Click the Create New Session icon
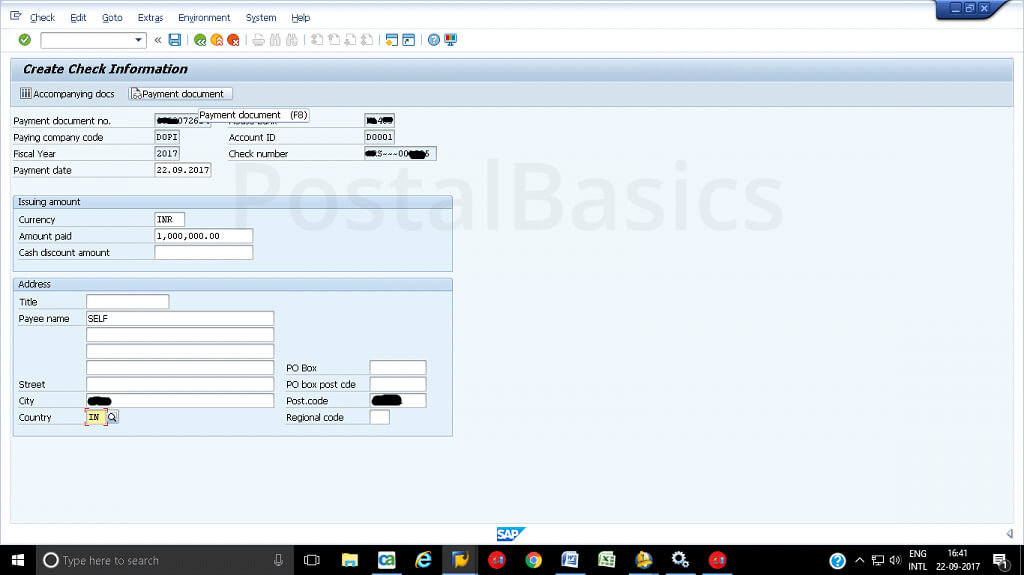1024x575 pixels. point(391,40)
